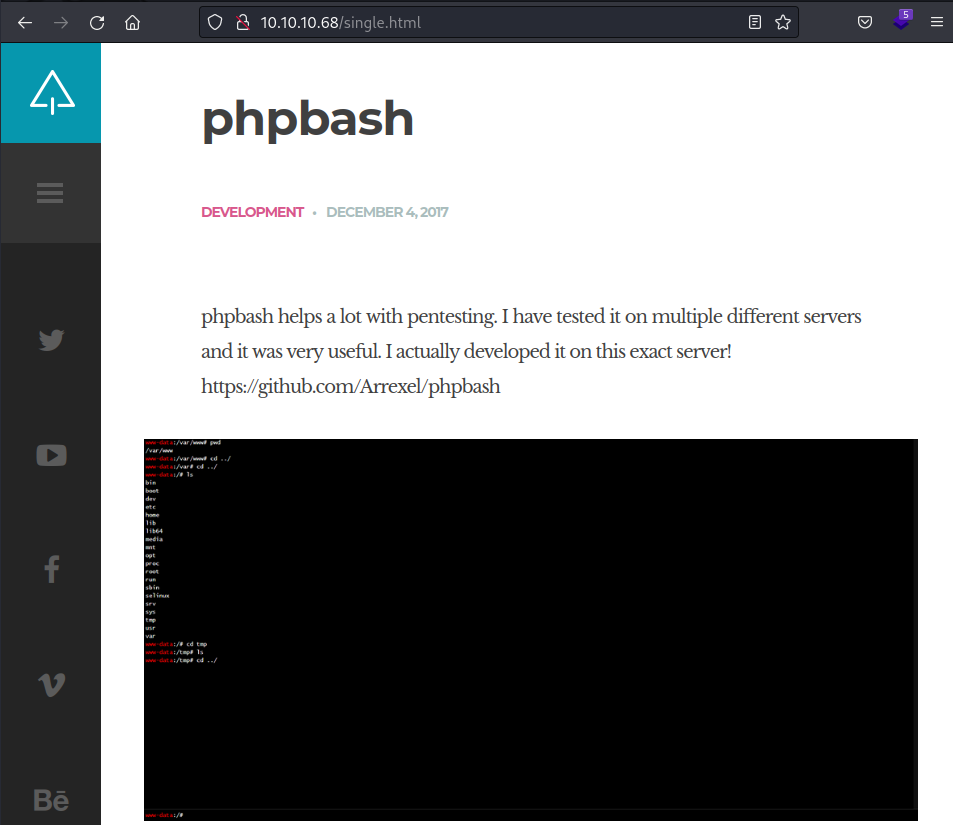Focus the address bar with 10.10.10.68/single.html

click(x=498, y=22)
